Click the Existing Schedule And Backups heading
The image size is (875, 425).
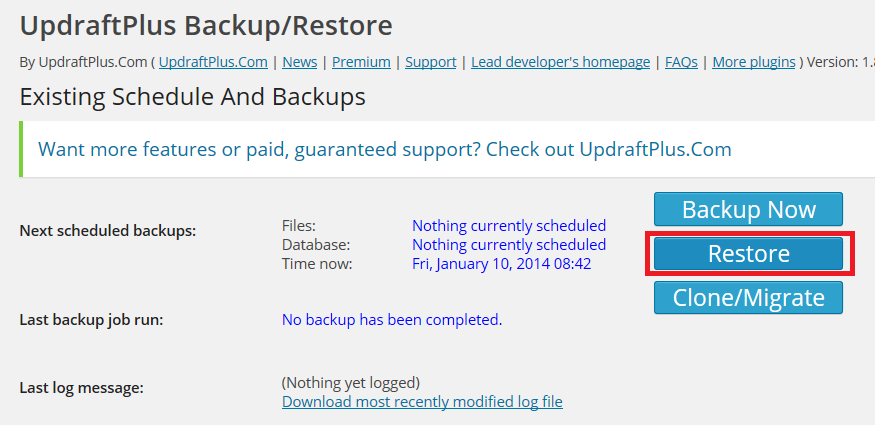pyautogui.click(x=192, y=97)
